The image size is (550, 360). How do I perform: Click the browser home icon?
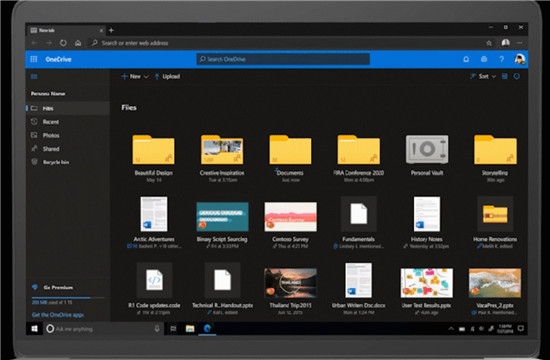click(x=78, y=43)
